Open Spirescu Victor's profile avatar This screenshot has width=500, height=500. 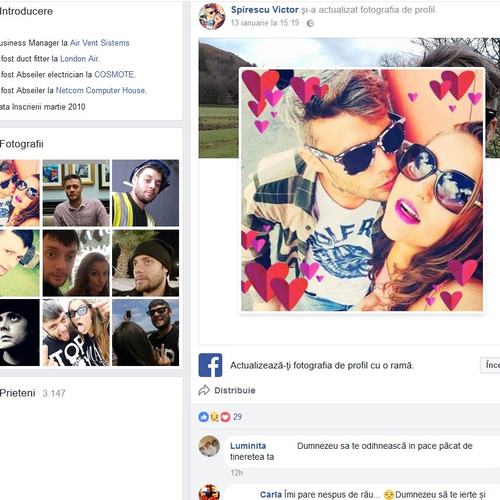click(x=212, y=16)
